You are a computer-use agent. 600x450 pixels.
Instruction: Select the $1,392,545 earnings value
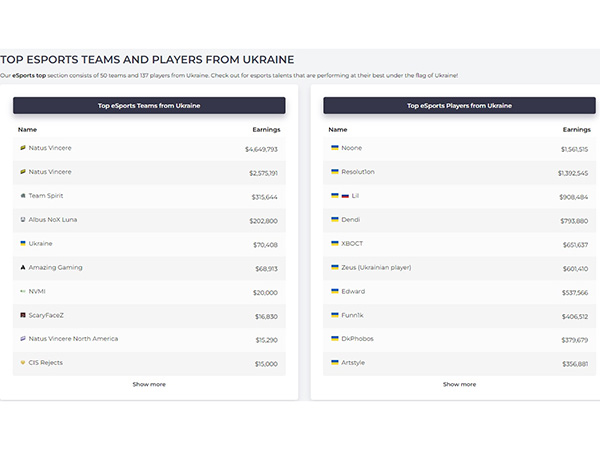tap(573, 173)
